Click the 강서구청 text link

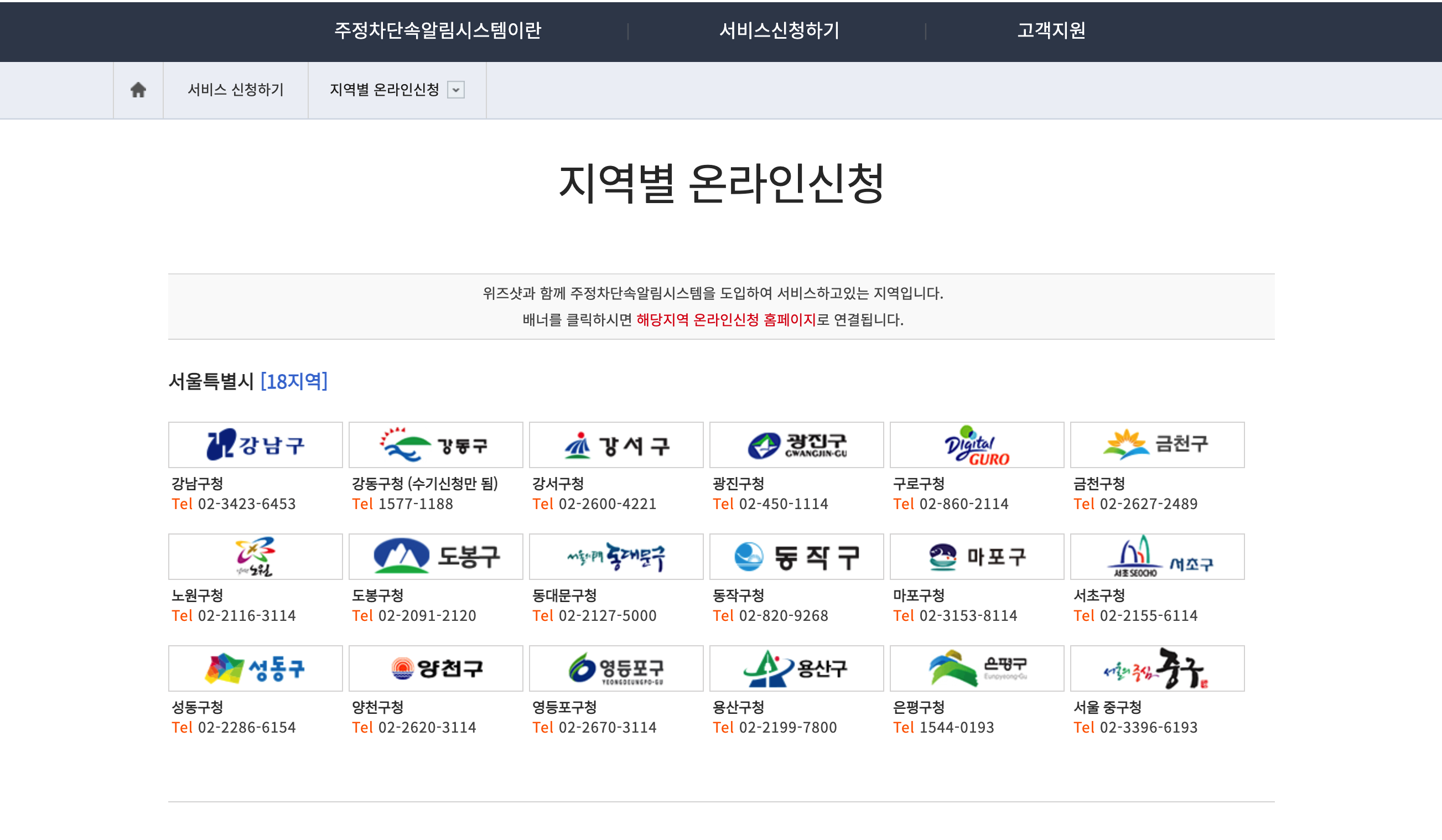click(558, 484)
